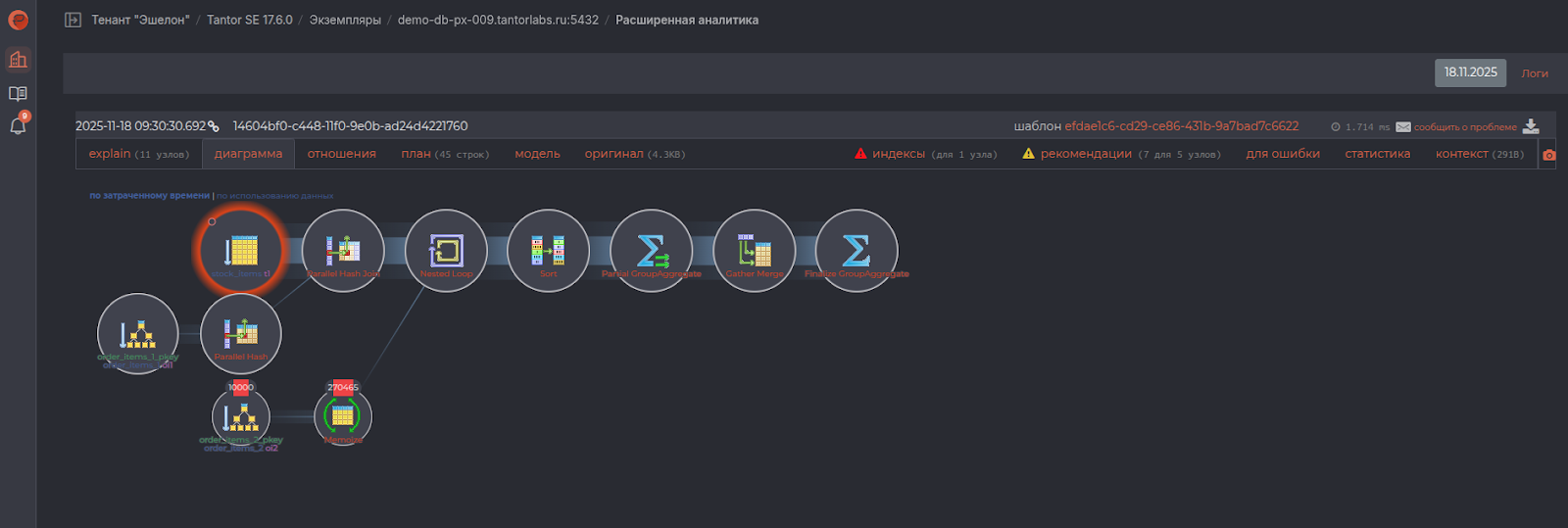
Task: Select the Finalize GroupAggregate node
Action: click(856, 251)
